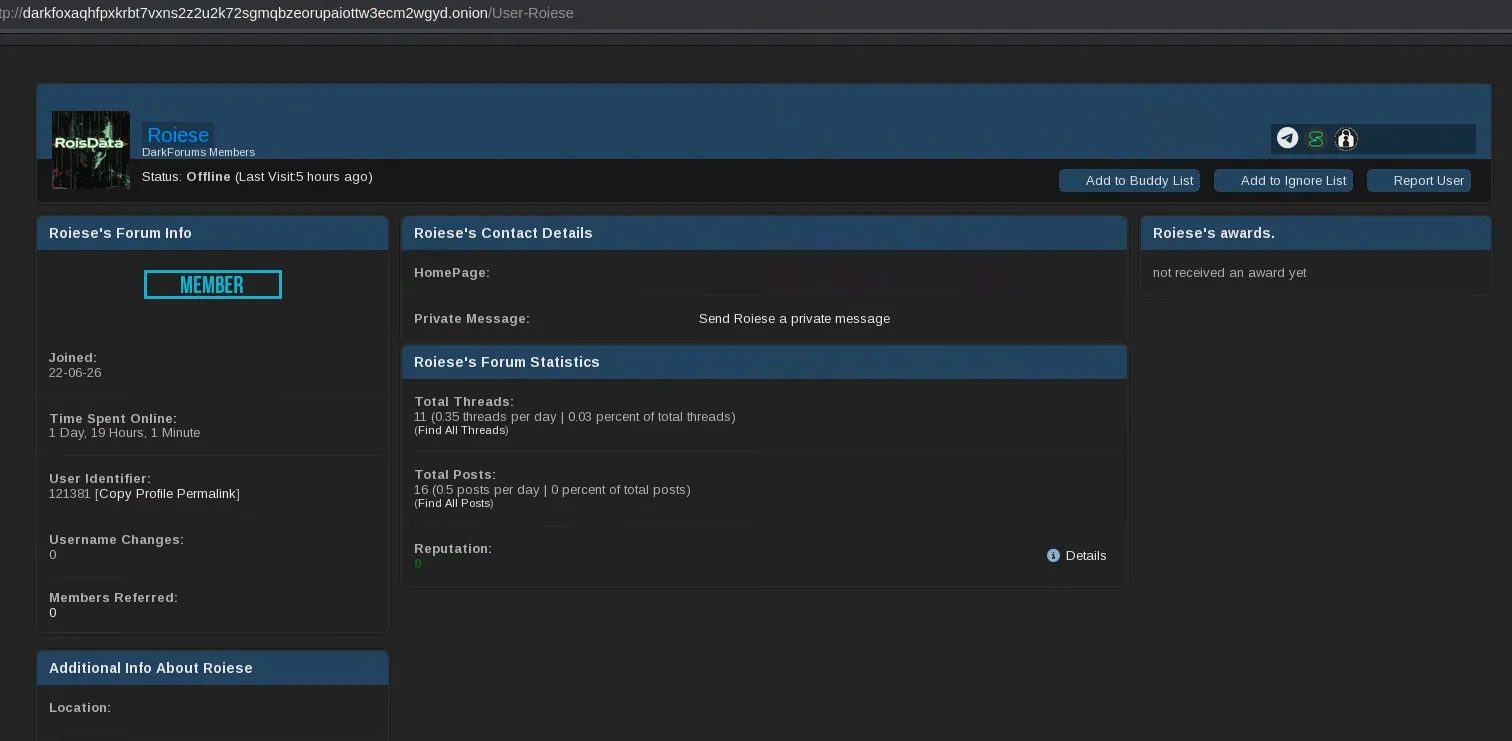The width and height of the screenshot is (1512, 741).
Task: Click the green Session messenger icon
Action: [1316, 139]
